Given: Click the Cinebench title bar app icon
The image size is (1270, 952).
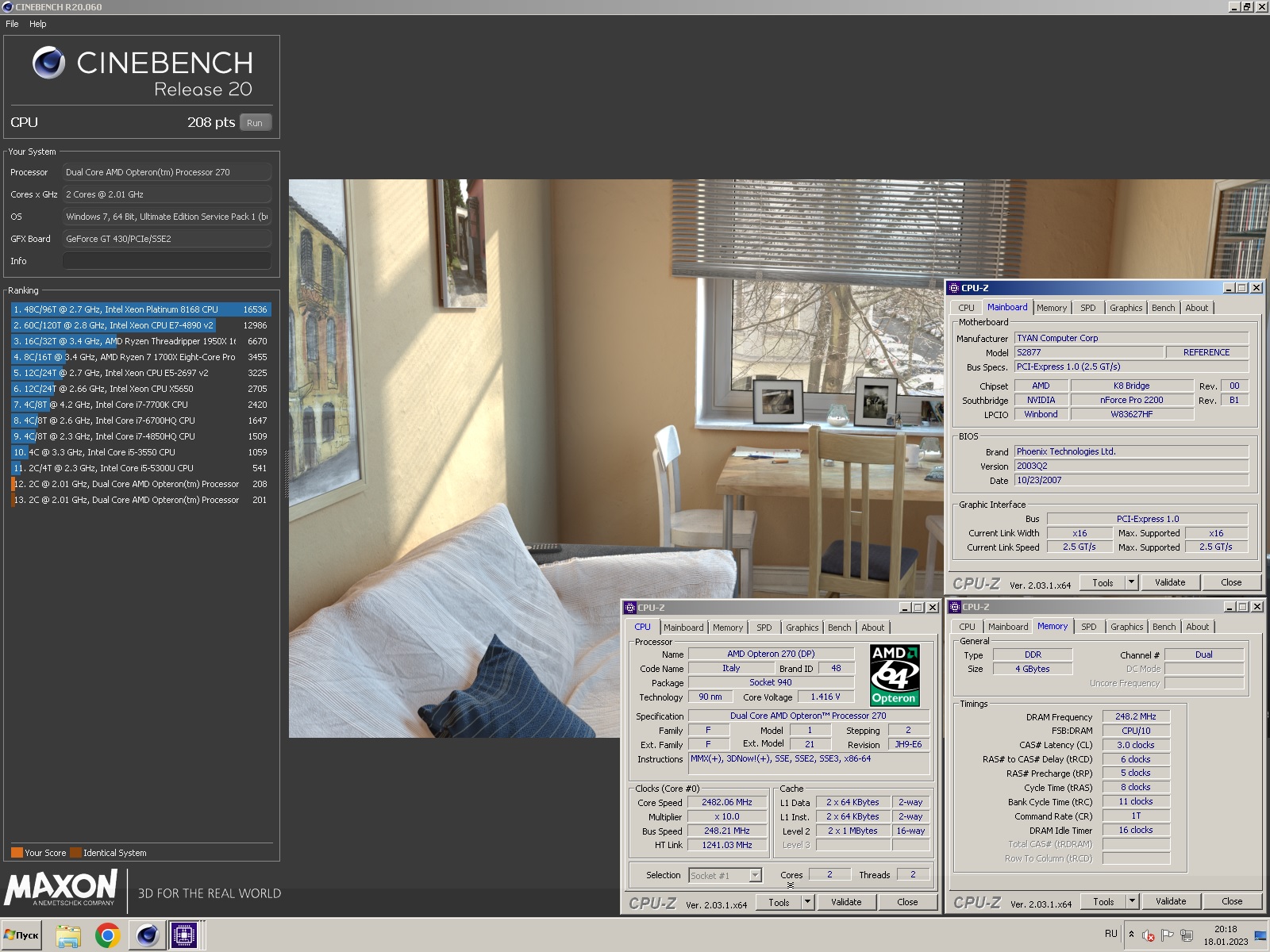Looking at the screenshot, I should pyautogui.click(x=8, y=7).
